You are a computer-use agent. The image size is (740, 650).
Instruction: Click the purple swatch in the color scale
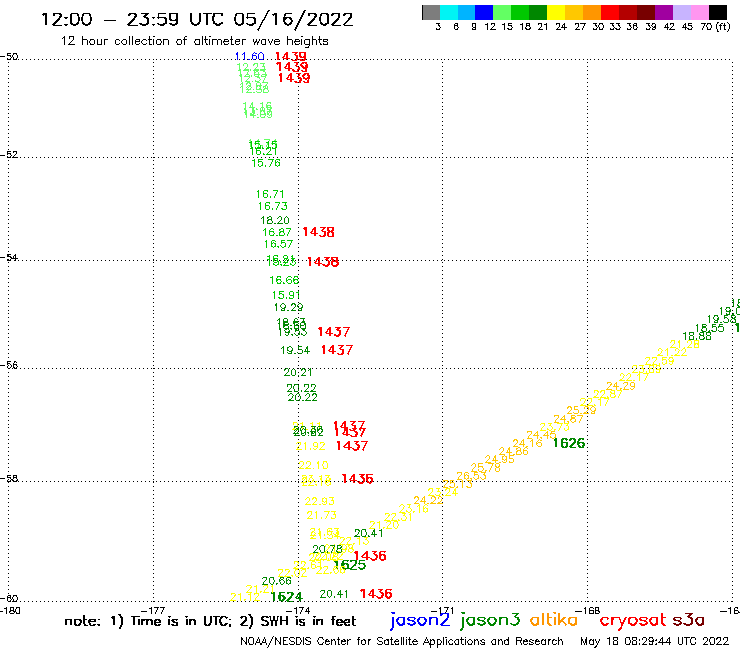pos(664,12)
